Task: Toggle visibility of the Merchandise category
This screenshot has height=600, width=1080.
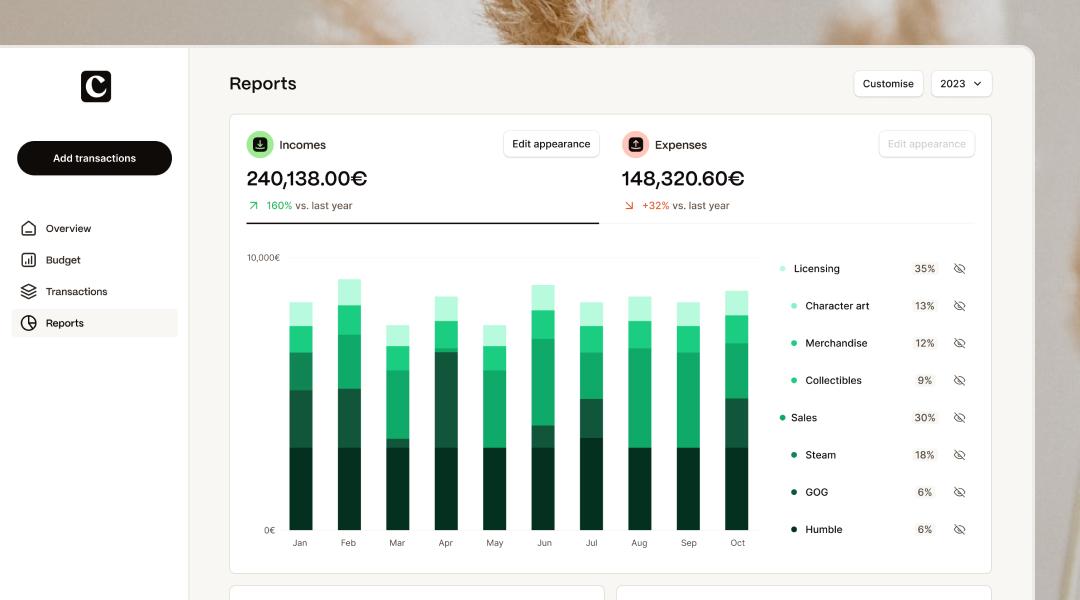Action: point(959,343)
